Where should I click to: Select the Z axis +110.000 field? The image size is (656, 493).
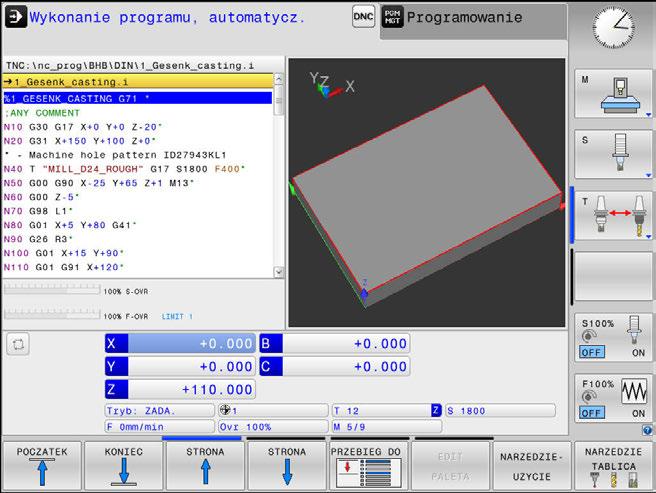click(180, 390)
